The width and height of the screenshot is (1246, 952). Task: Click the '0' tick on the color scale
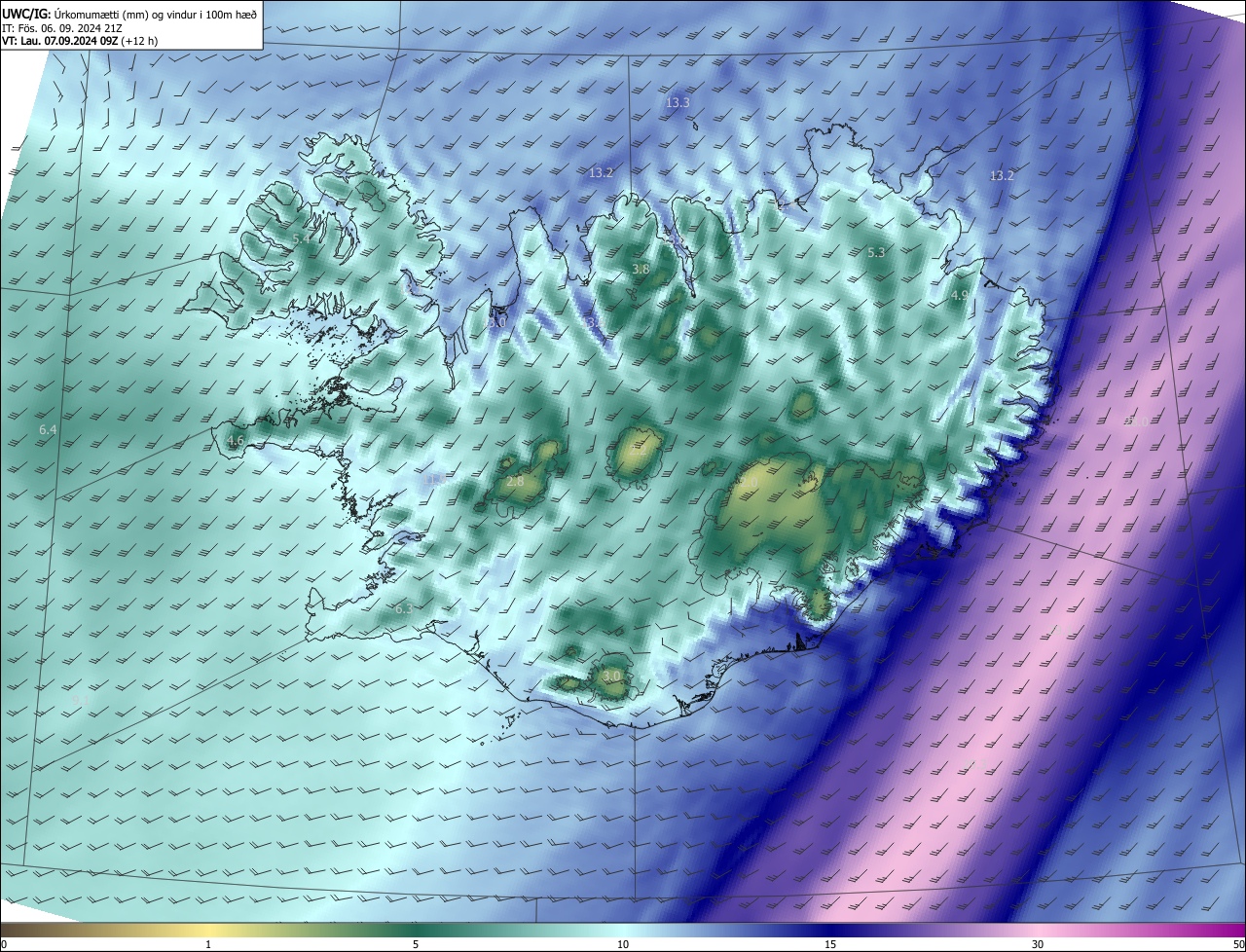3,944
